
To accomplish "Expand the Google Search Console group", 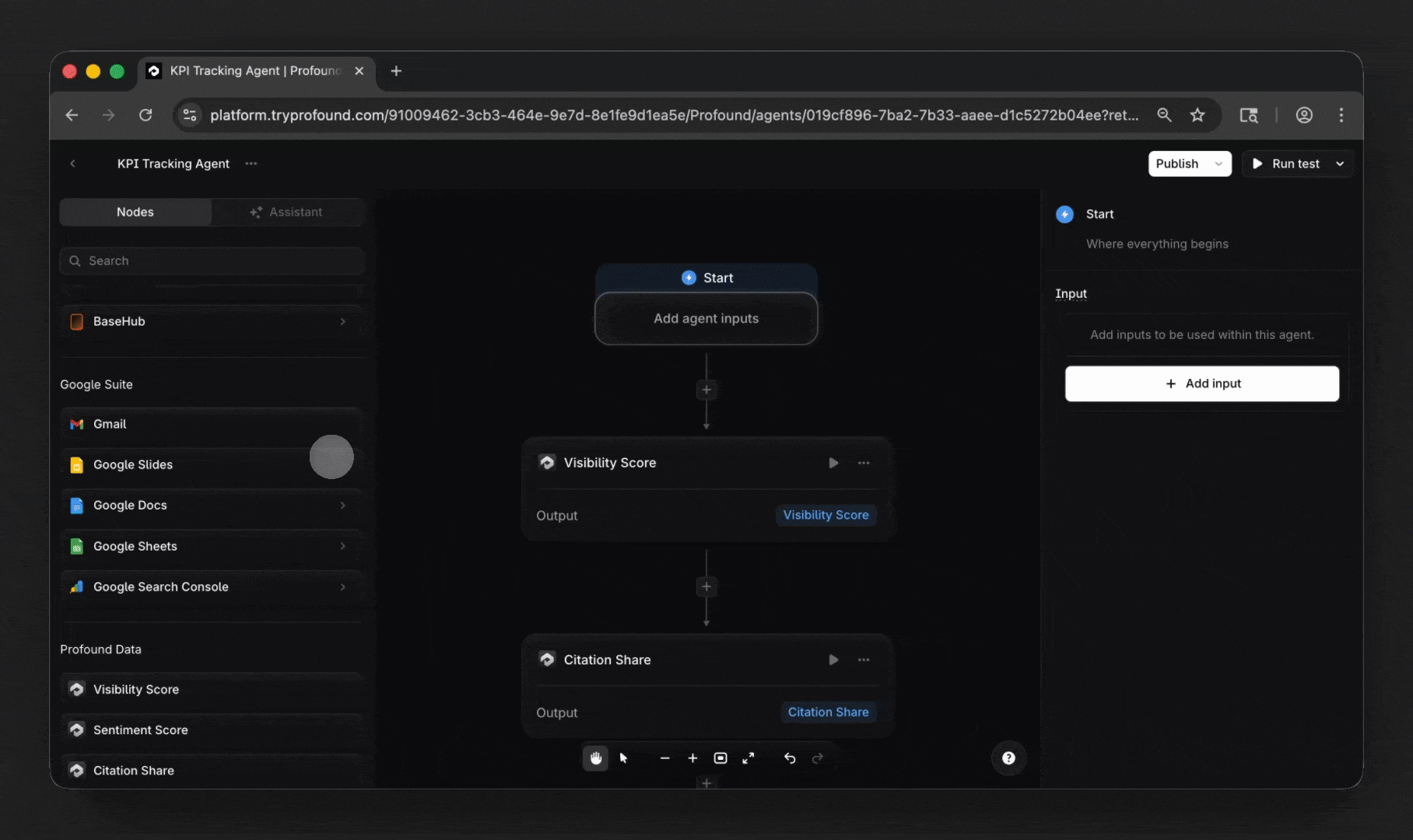I will tap(342, 587).
